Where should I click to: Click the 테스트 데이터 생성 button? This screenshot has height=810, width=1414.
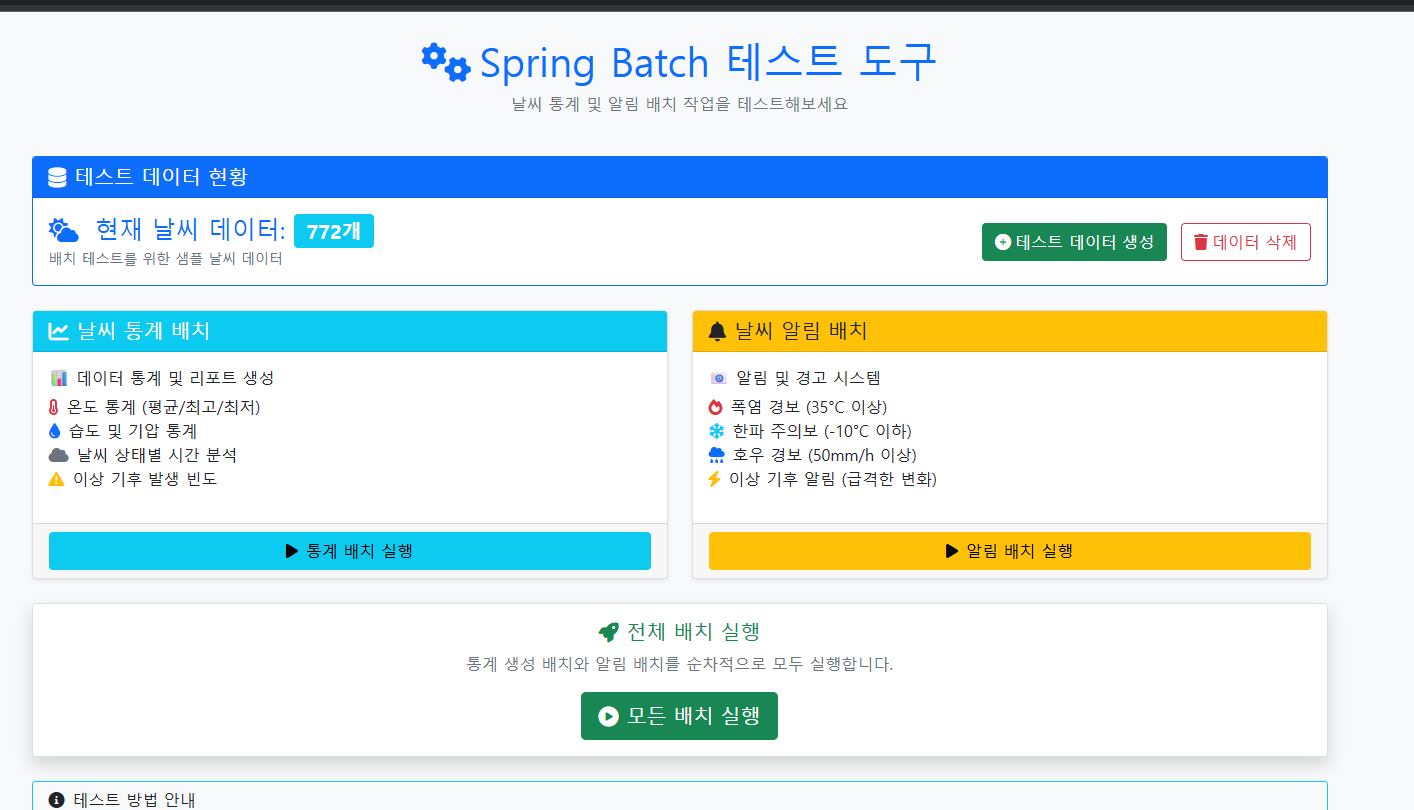tap(1074, 242)
